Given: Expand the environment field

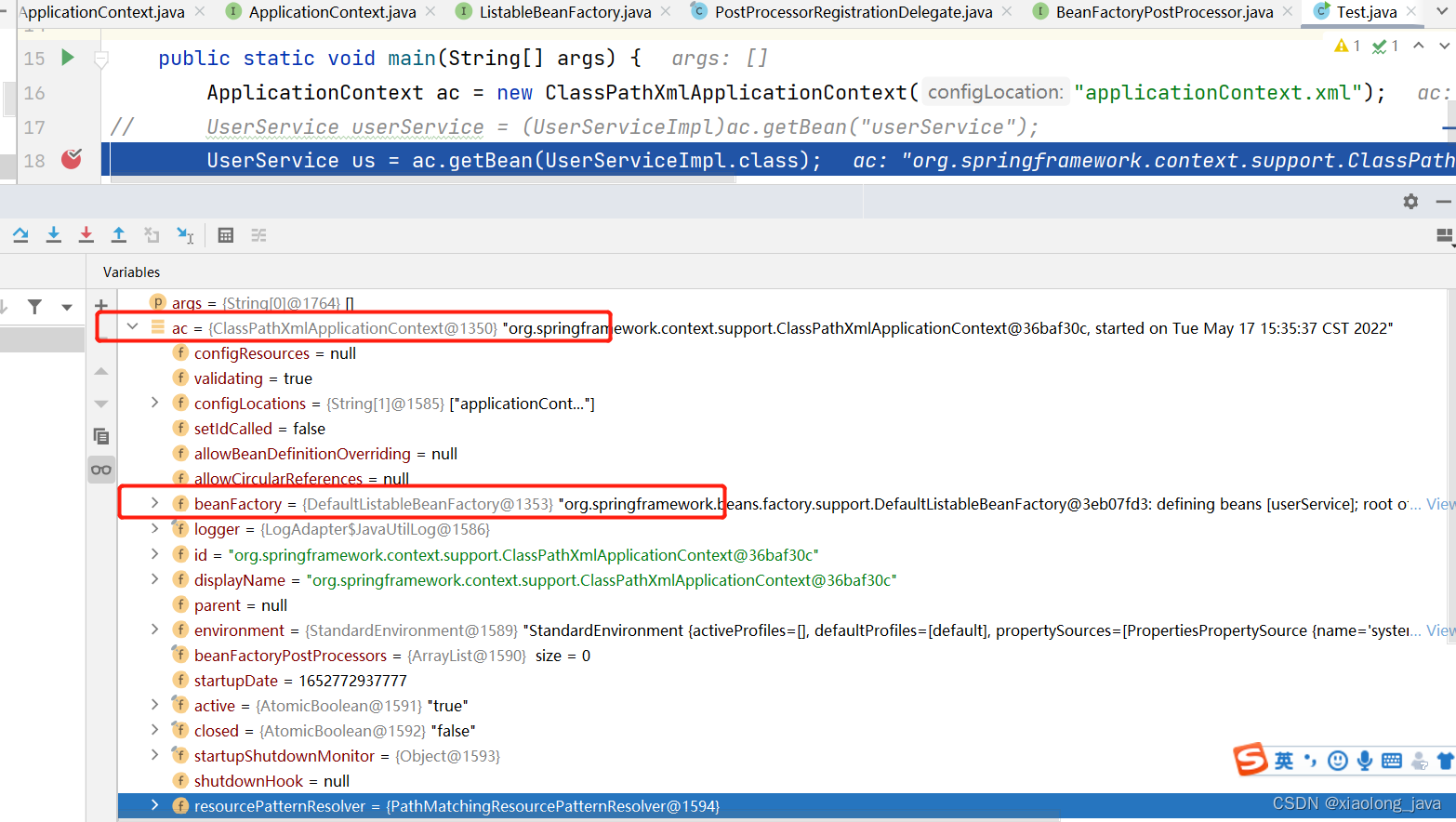Looking at the screenshot, I should [x=155, y=629].
